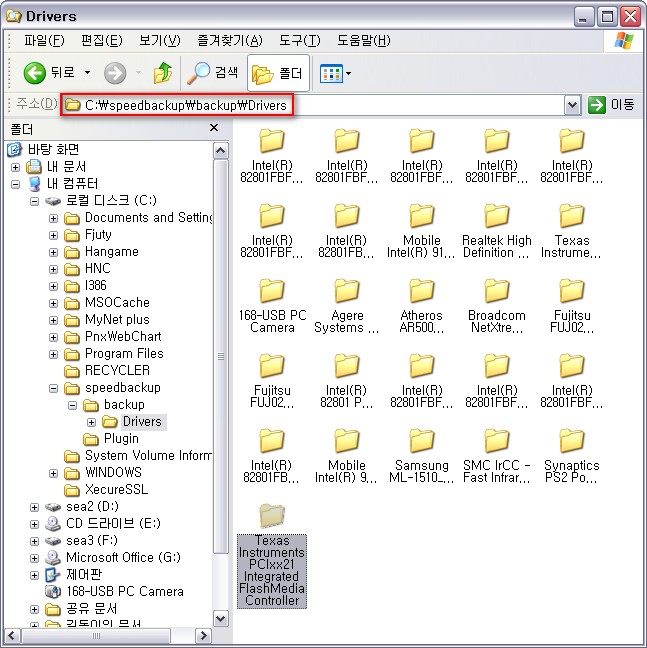This screenshot has height=648, width=647.
Task: Go up one folder level
Action: click(163, 73)
